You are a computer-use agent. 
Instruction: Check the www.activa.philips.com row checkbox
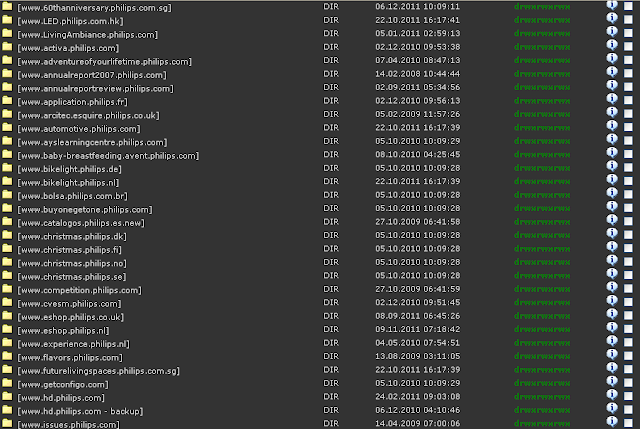628,47
